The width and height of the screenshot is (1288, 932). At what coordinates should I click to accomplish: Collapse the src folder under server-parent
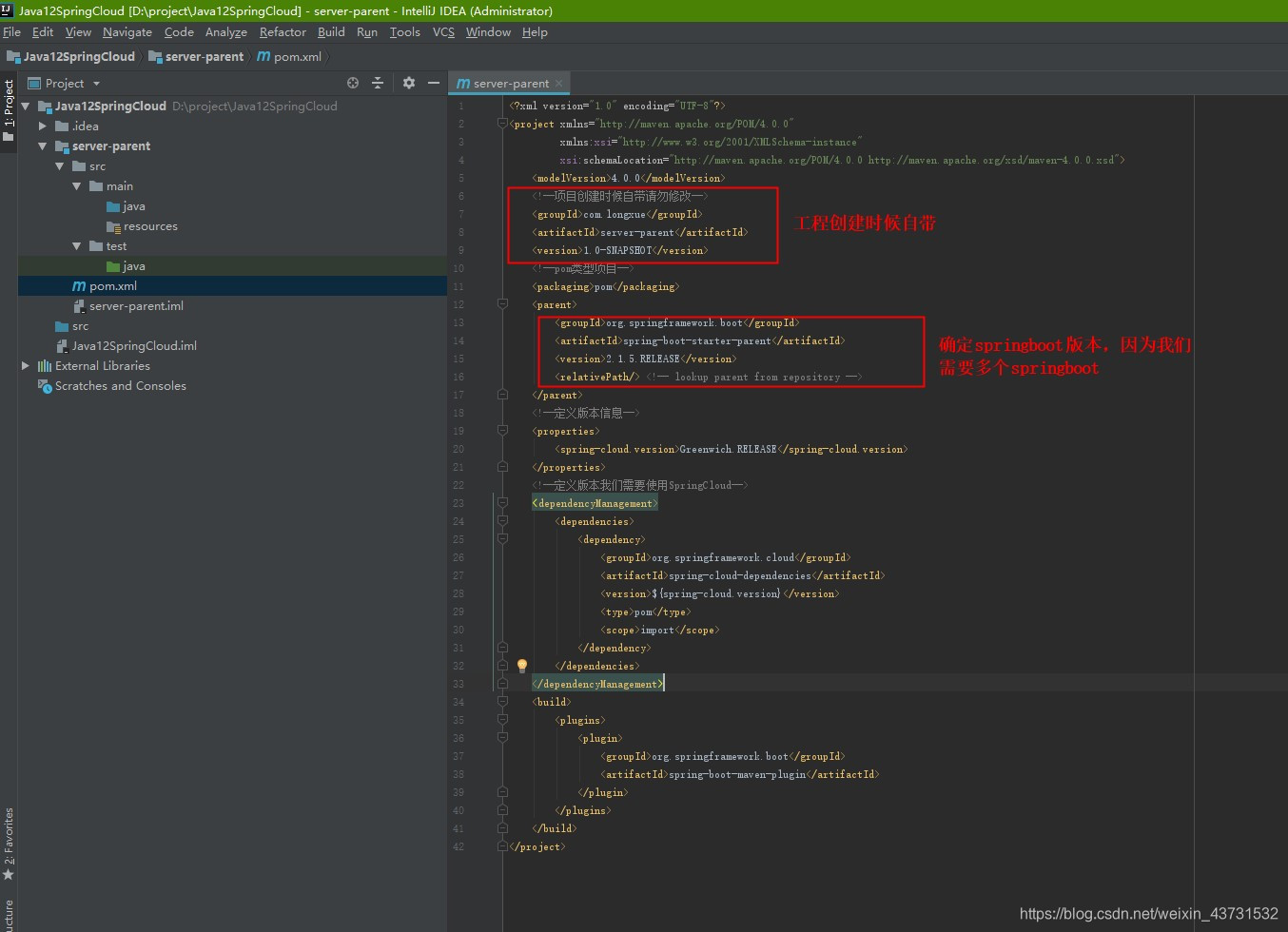[x=60, y=166]
